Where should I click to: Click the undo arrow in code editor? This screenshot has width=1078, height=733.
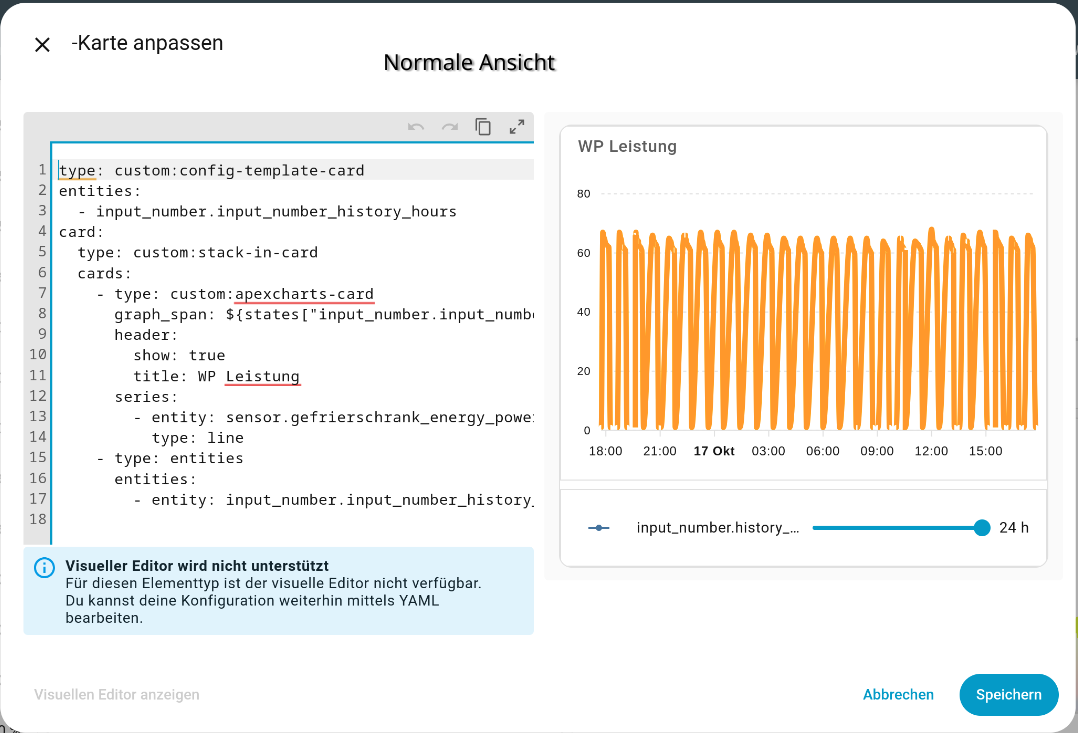pyautogui.click(x=416, y=127)
